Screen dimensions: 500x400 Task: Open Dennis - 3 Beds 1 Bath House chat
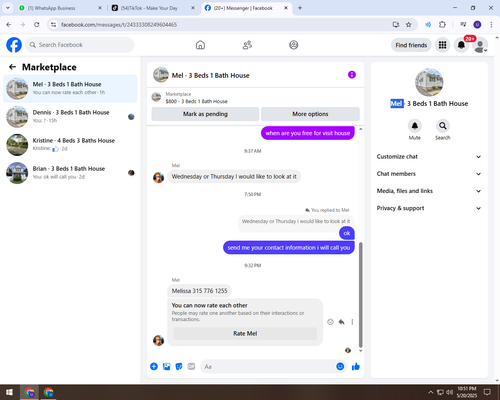[x=70, y=117]
